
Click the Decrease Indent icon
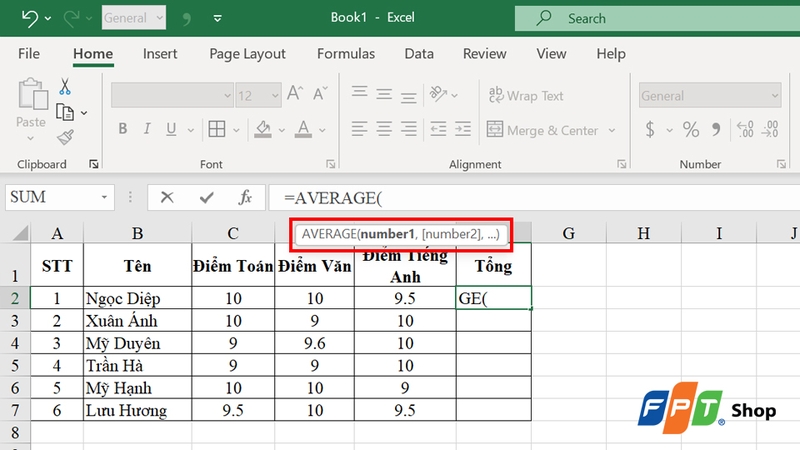pos(438,129)
